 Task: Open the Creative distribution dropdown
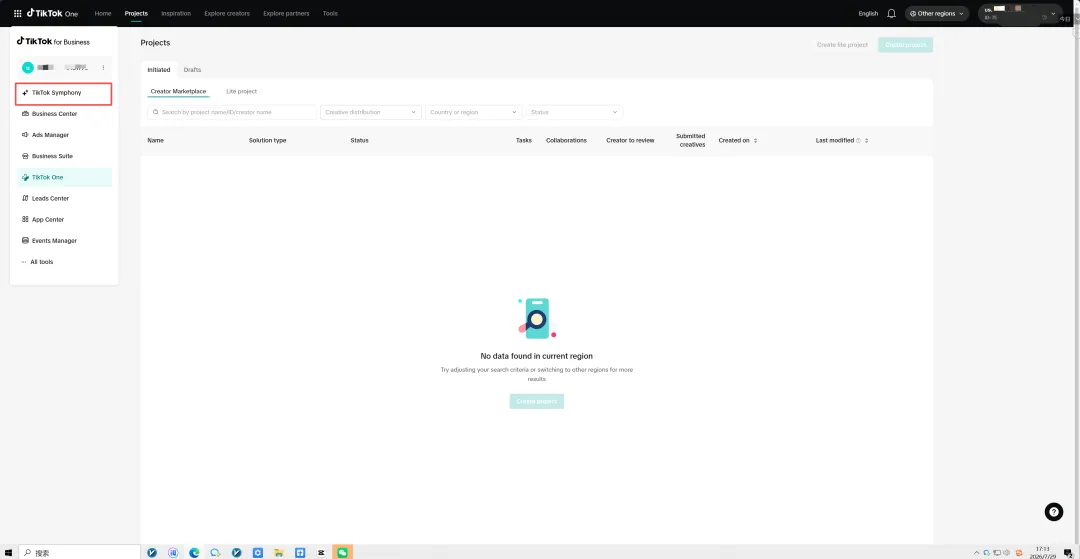point(371,112)
